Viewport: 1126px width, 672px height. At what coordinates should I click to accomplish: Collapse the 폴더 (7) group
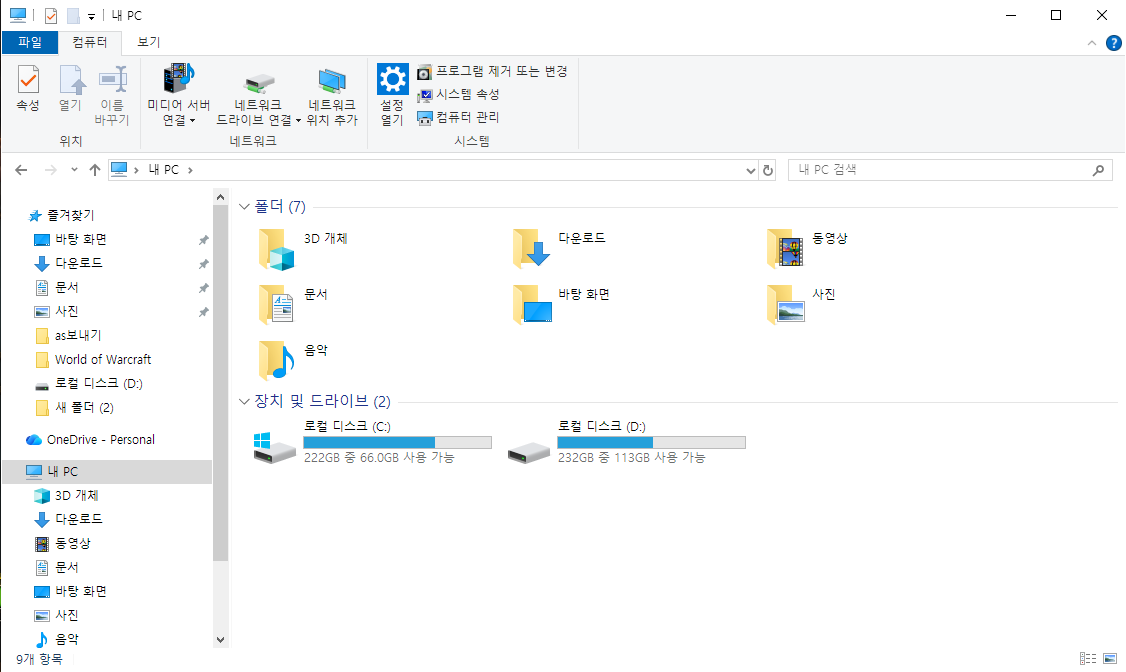pos(245,207)
